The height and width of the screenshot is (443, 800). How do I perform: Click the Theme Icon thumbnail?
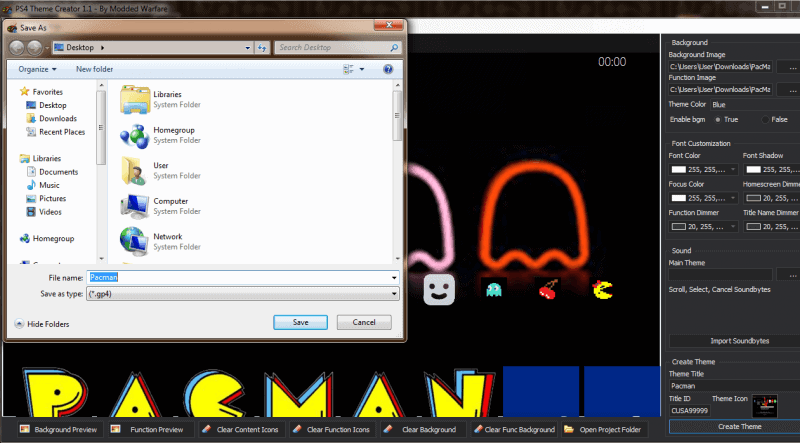point(765,406)
